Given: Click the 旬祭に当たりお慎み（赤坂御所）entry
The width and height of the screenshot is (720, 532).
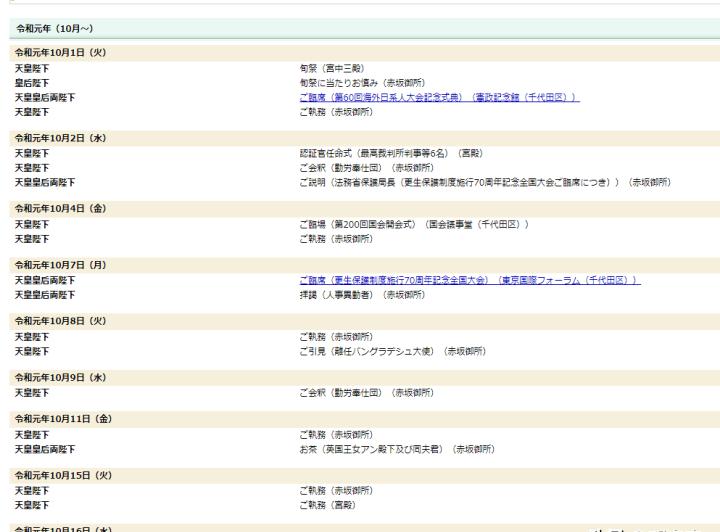Looking at the screenshot, I should click(362, 83).
